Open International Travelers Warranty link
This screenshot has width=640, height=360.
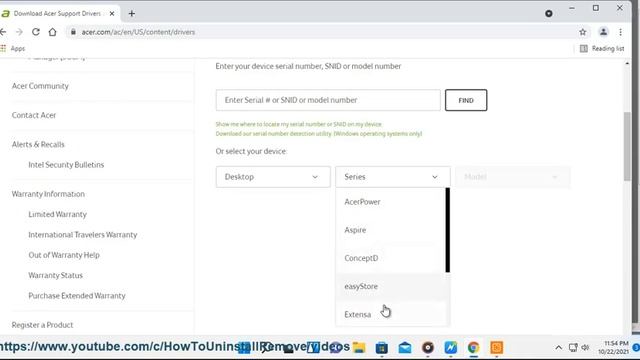(83, 235)
